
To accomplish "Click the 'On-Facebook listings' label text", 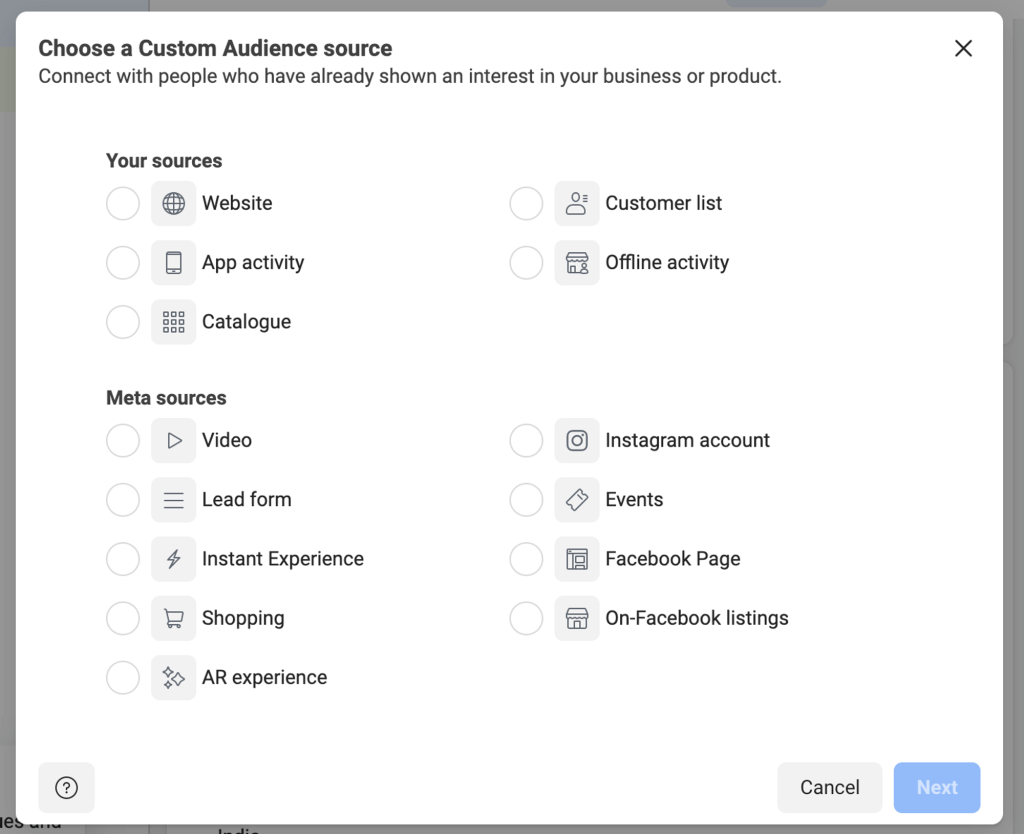I will click(697, 618).
